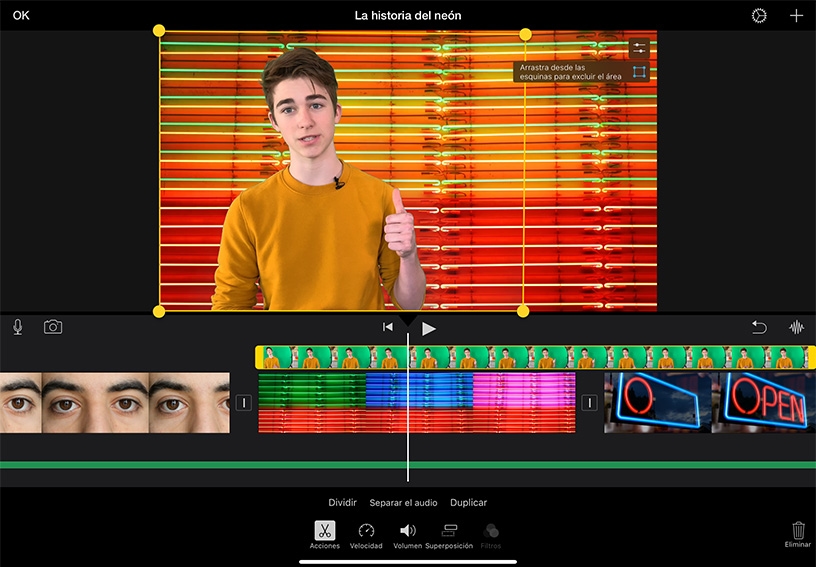Delete clip with Eliminar trash icon
816x567 pixels.
(x=798, y=535)
